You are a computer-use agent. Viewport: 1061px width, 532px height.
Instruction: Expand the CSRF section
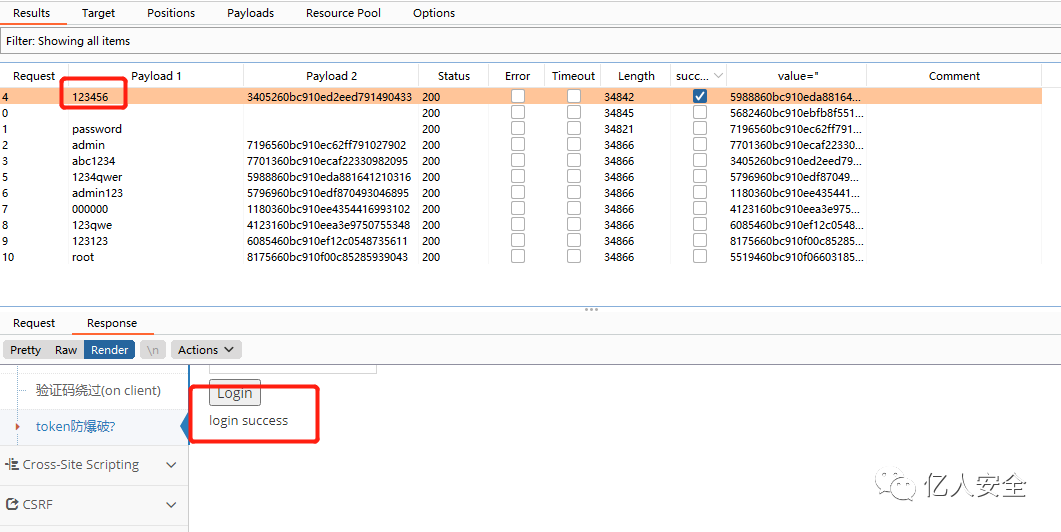tap(95, 504)
